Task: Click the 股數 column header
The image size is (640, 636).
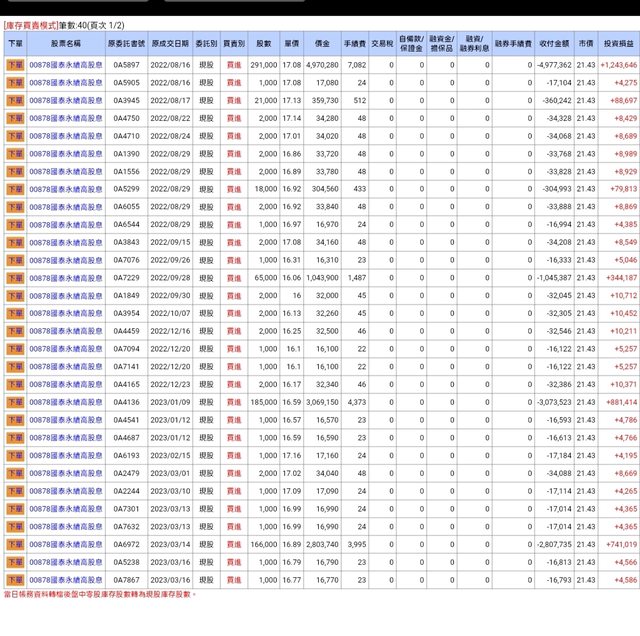Action: (263, 44)
